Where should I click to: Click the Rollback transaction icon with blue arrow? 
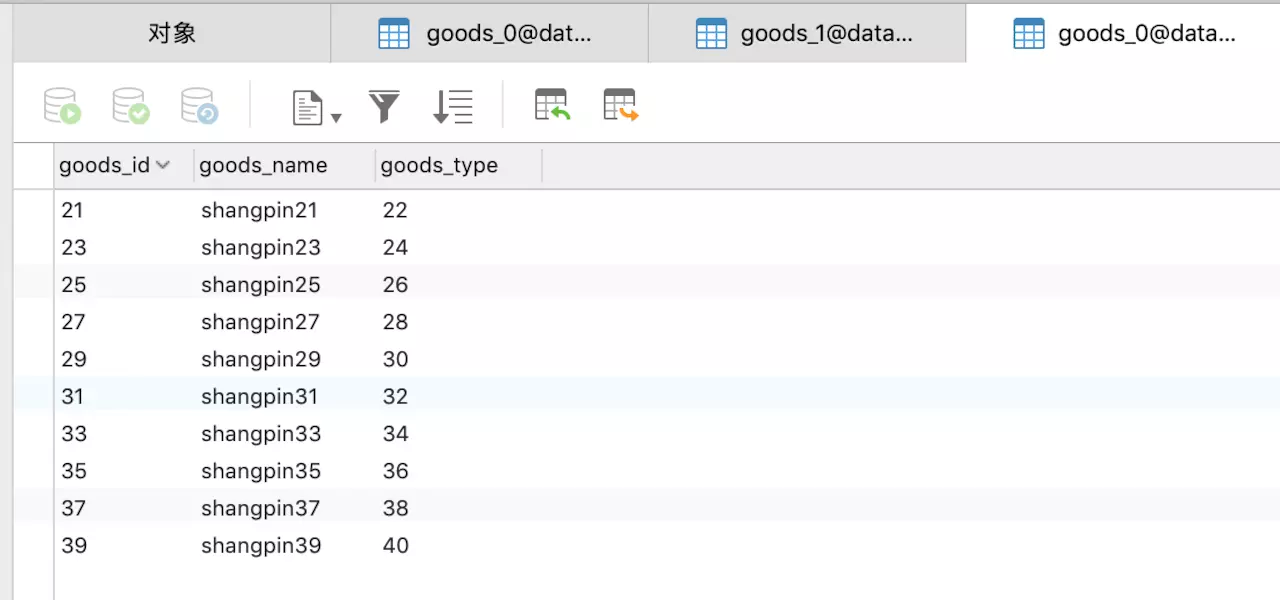[199, 106]
